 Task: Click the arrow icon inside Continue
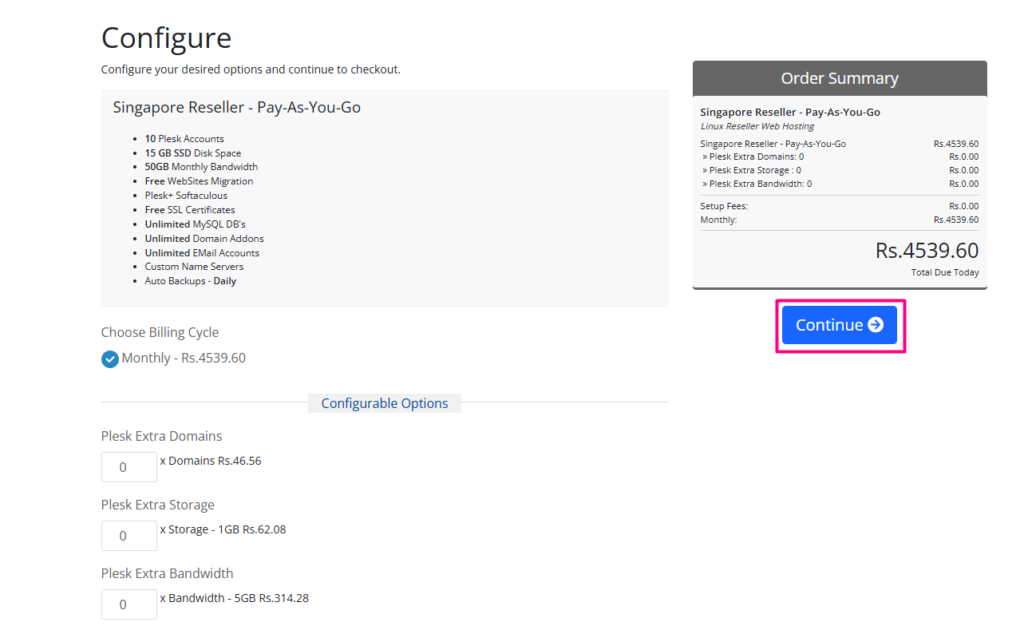coord(875,325)
